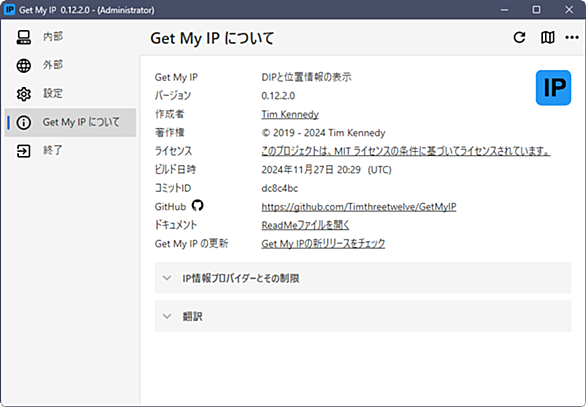Open the GitHub repository URL link

click(359, 207)
